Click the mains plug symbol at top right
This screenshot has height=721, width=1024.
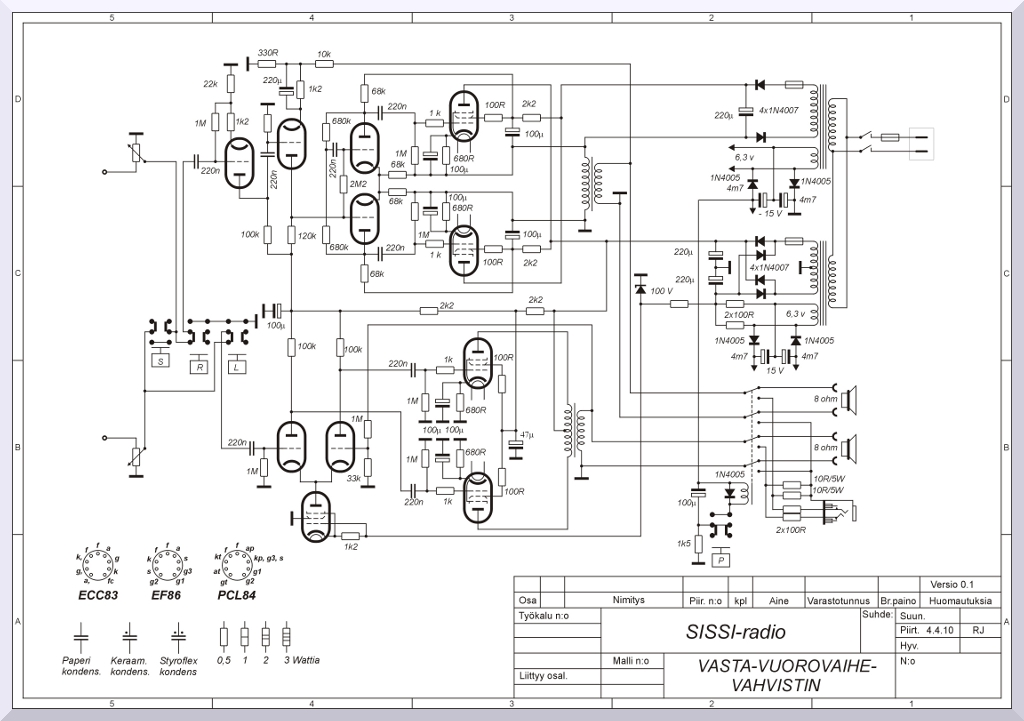tap(920, 142)
